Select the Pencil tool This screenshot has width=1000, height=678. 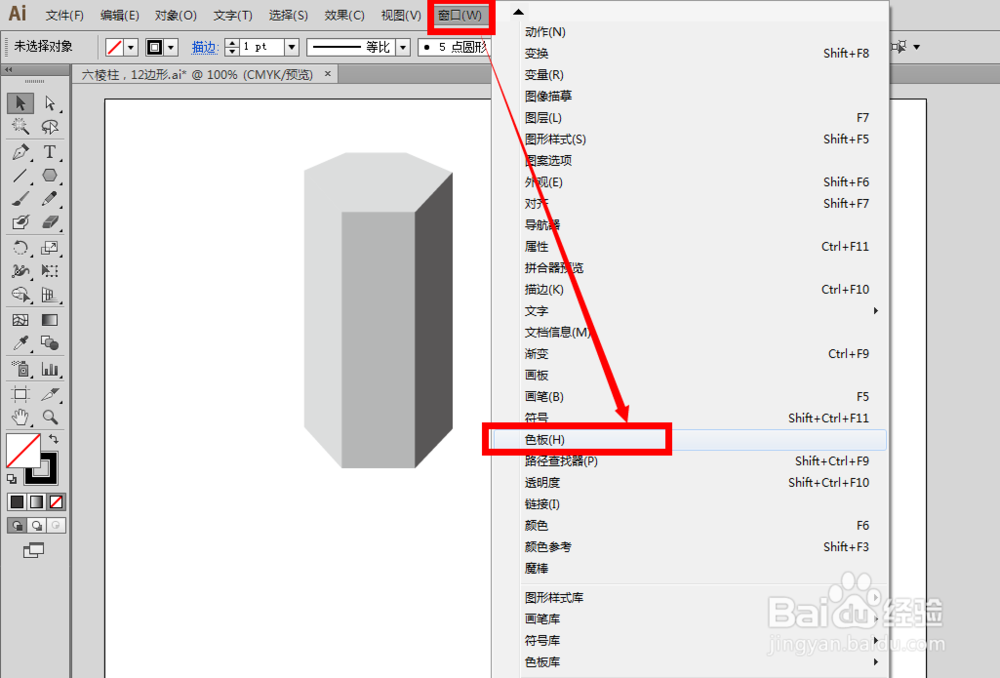point(50,199)
